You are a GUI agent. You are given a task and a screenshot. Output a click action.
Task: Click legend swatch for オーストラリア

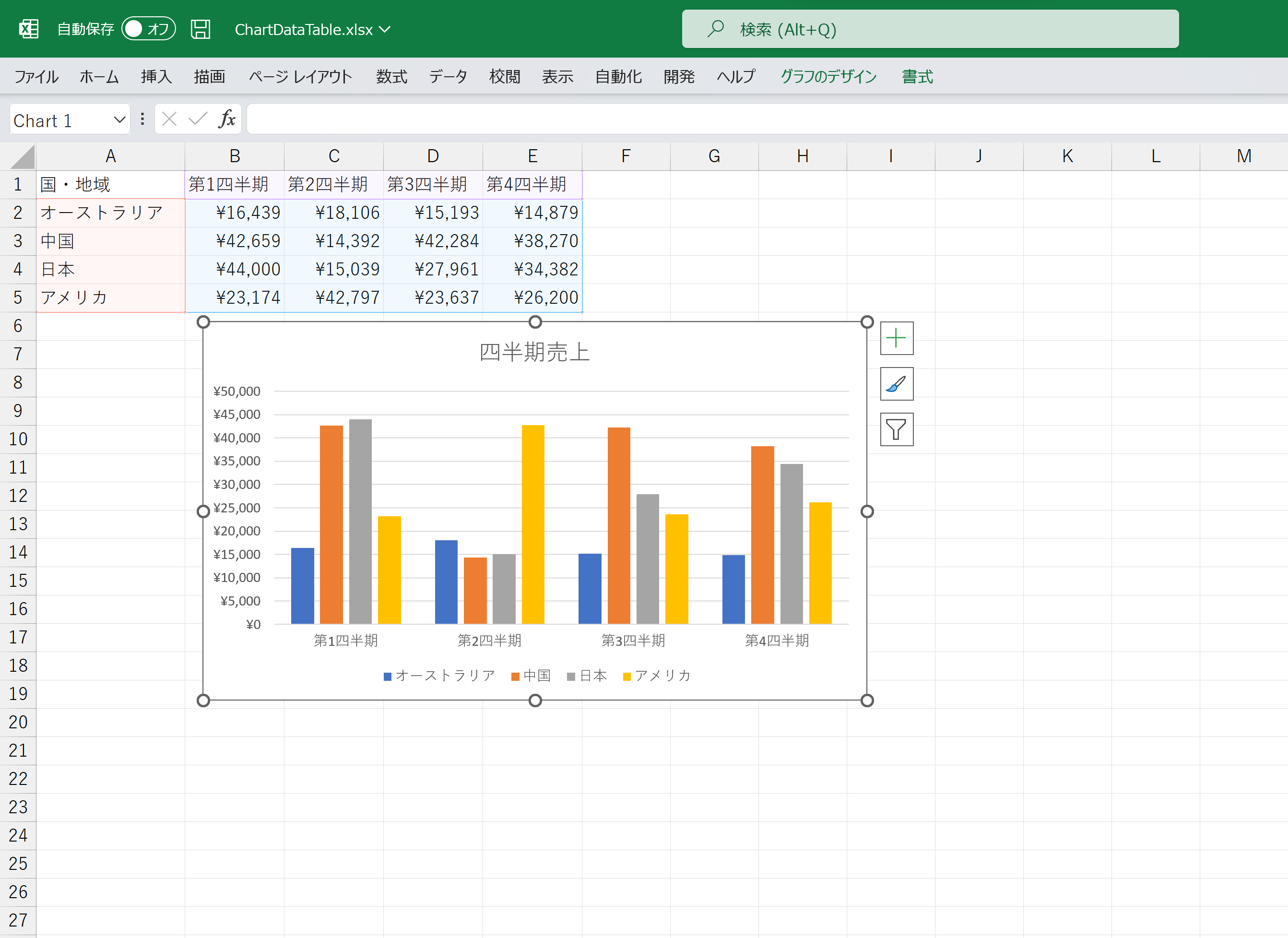pyautogui.click(x=387, y=677)
